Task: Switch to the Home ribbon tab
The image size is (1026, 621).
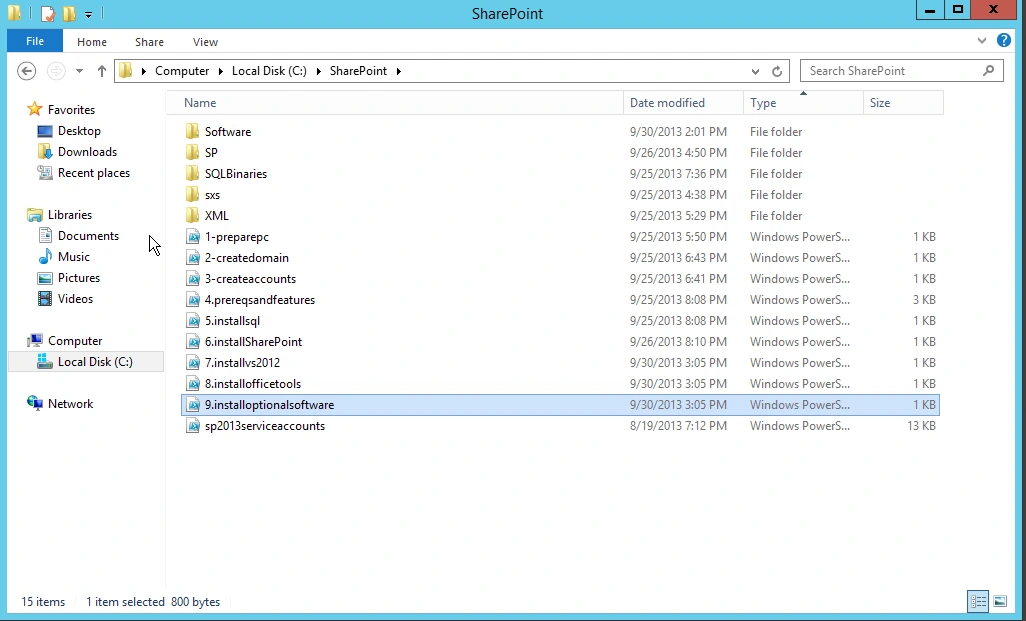Action: (x=92, y=42)
